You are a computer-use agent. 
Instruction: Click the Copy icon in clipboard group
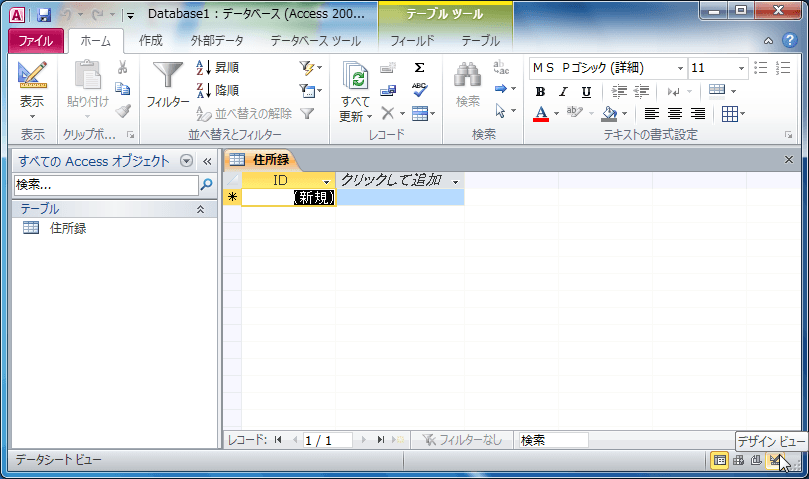[x=122, y=89]
